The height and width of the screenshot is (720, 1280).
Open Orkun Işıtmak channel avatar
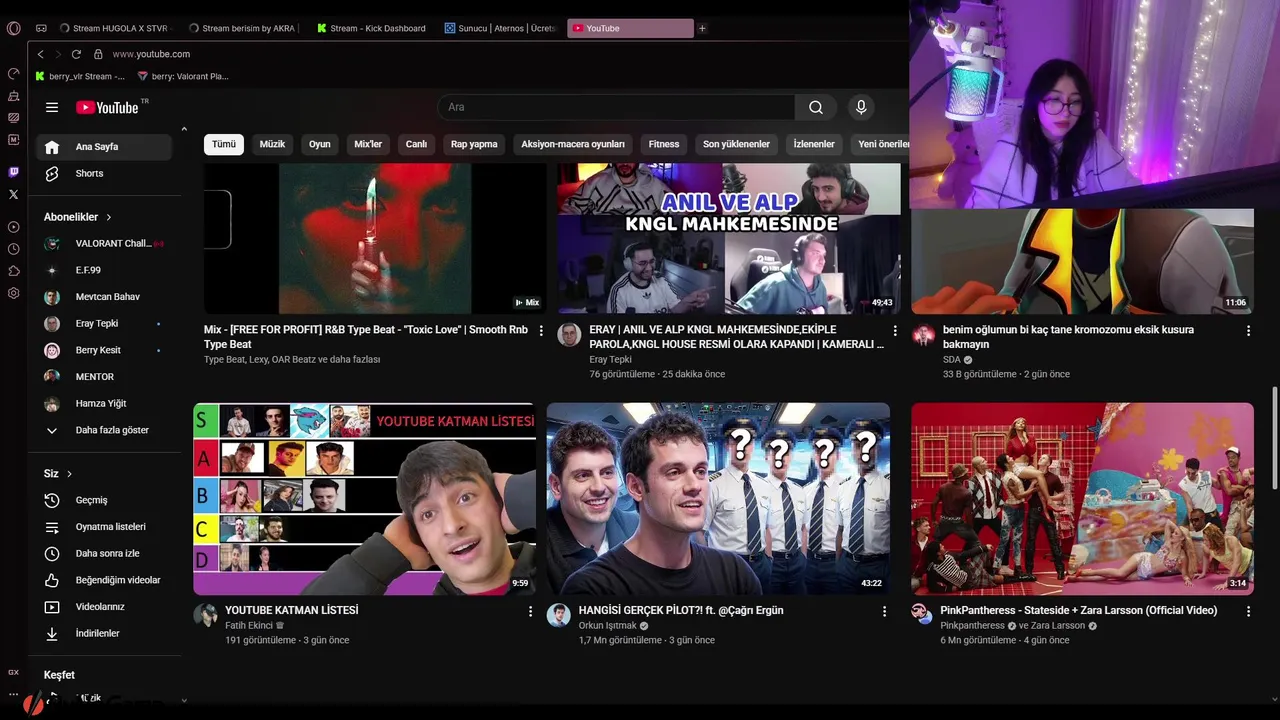[559, 615]
